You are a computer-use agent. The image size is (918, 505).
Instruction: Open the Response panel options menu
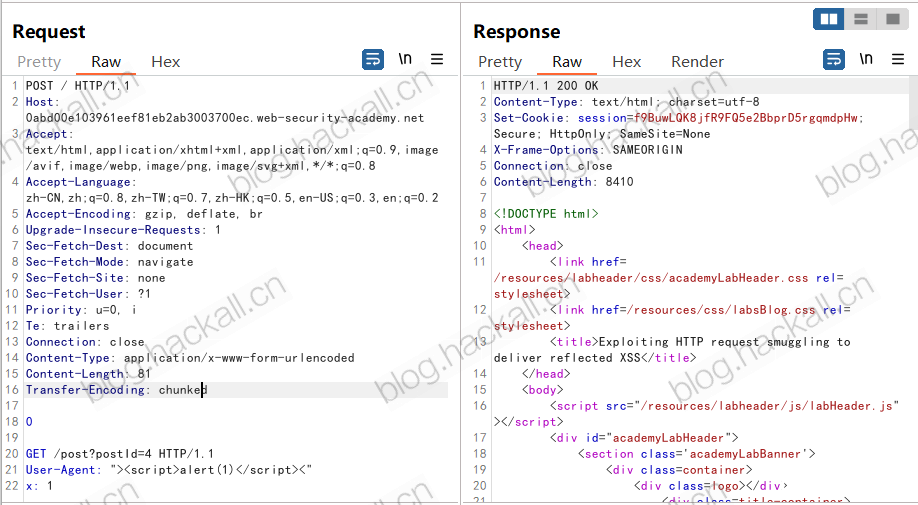pyautogui.click(x=898, y=59)
